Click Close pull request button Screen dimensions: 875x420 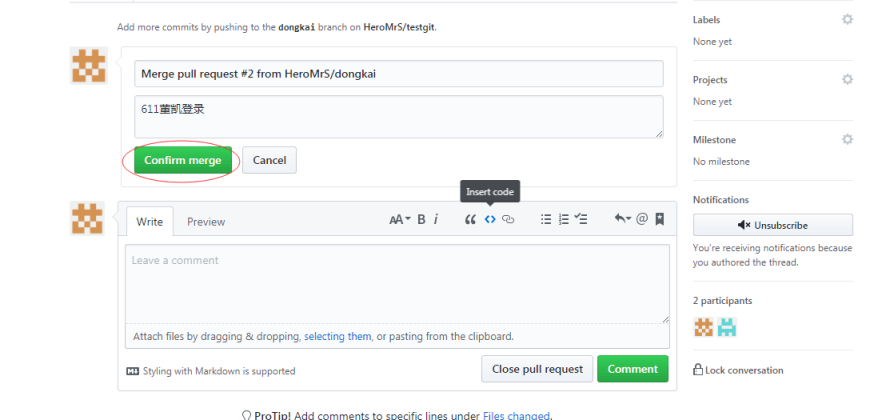click(537, 369)
